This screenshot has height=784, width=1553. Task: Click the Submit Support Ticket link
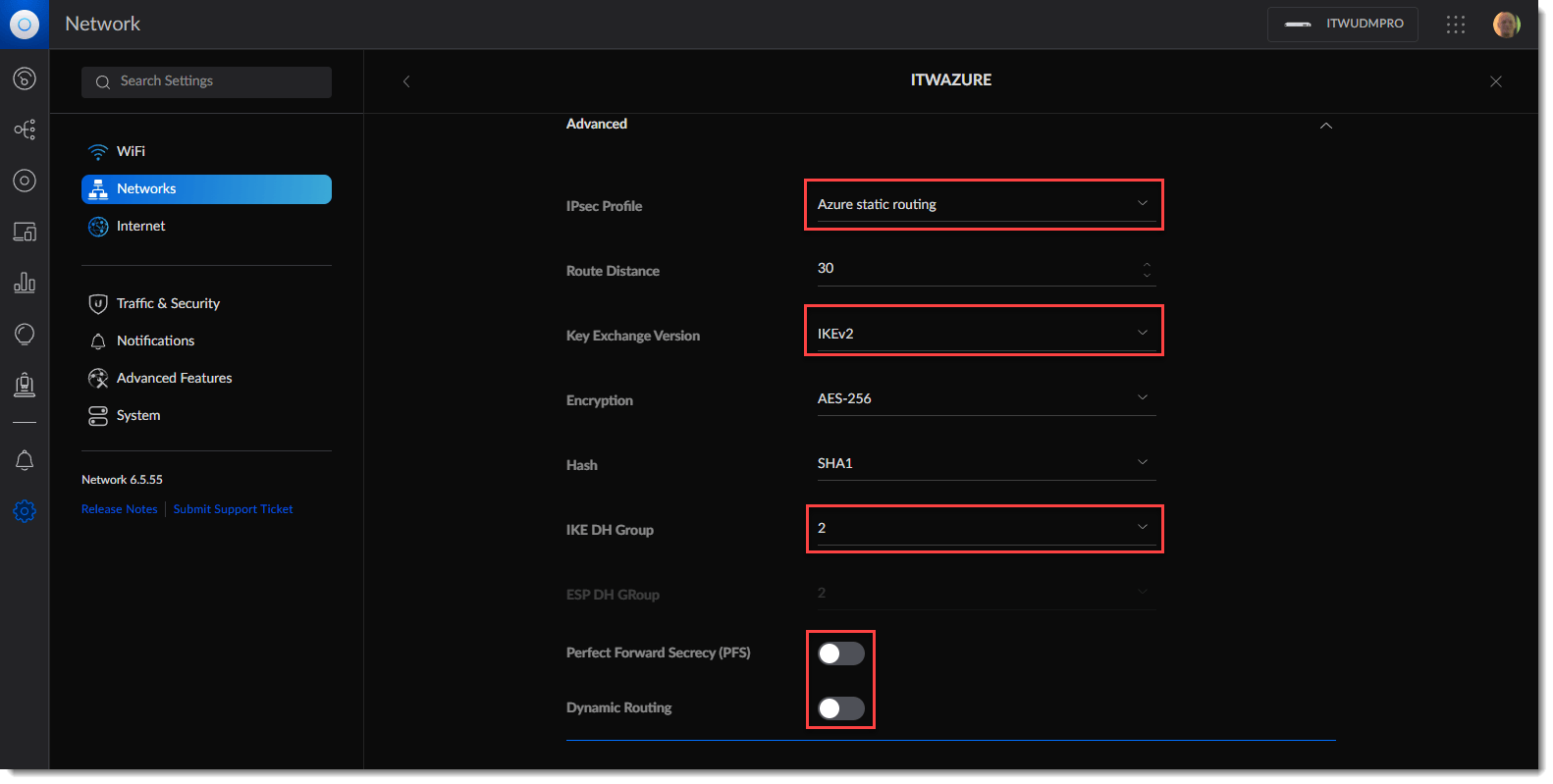tap(234, 509)
